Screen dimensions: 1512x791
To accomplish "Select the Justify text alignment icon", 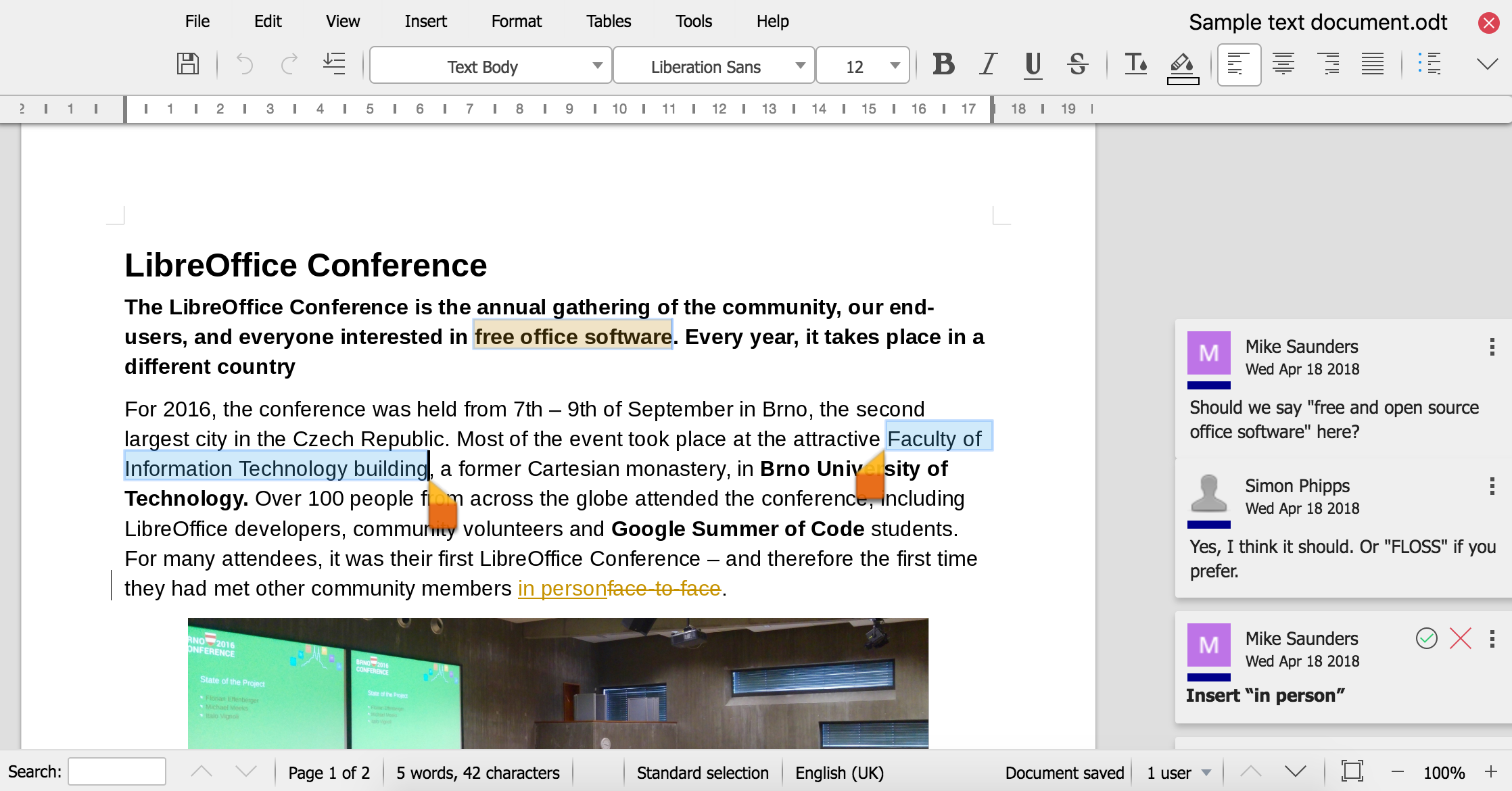I will [x=1373, y=66].
